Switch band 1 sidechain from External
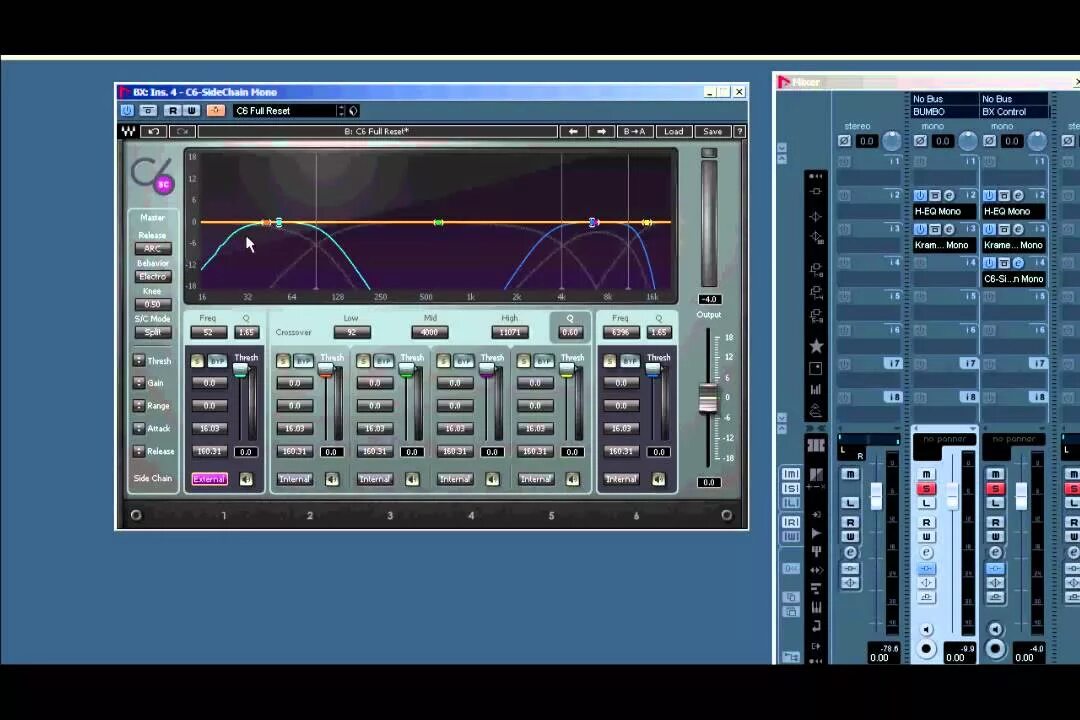 pyautogui.click(x=209, y=479)
